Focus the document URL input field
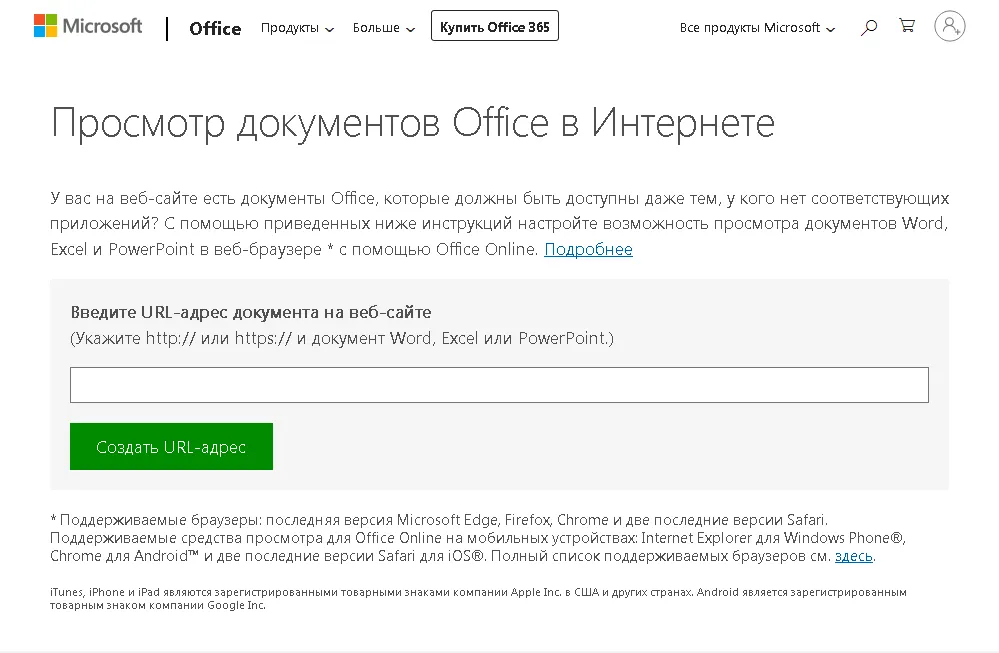999x653 pixels. pyautogui.click(x=500, y=385)
